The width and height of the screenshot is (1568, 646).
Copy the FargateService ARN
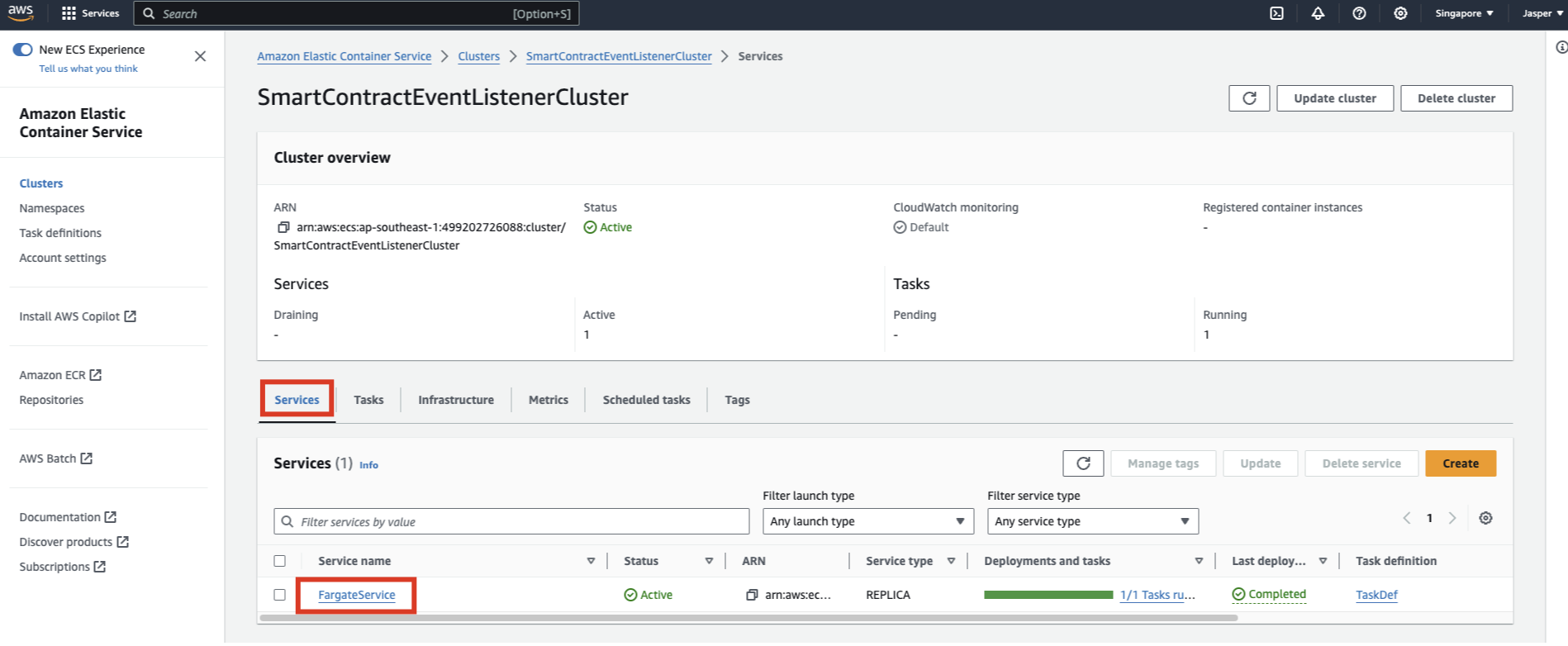(752, 595)
